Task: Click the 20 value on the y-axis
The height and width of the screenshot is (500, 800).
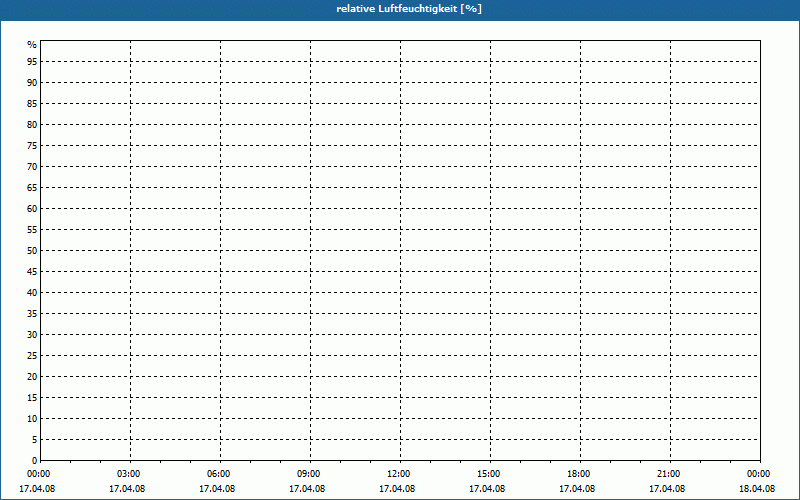Action: click(32, 377)
